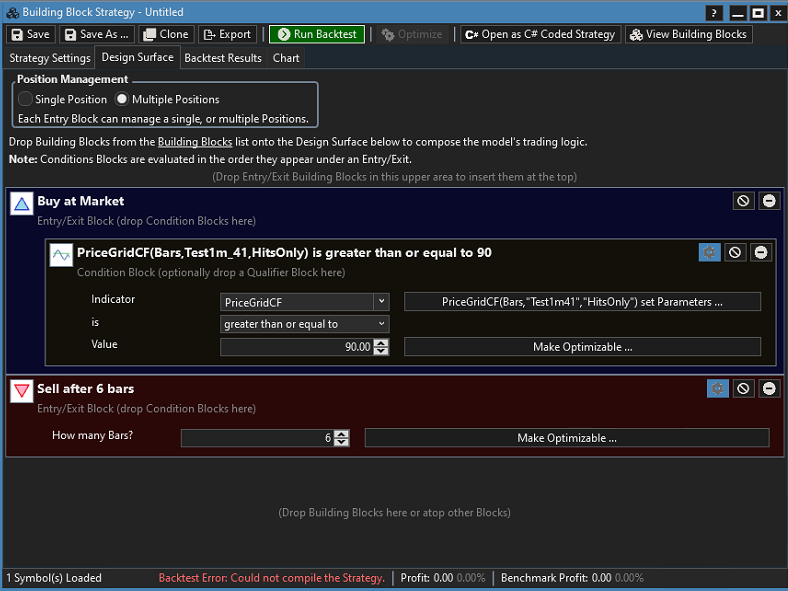Maximize the Building Block Strategy window
Screen dimensions: 788x591
point(758,13)
